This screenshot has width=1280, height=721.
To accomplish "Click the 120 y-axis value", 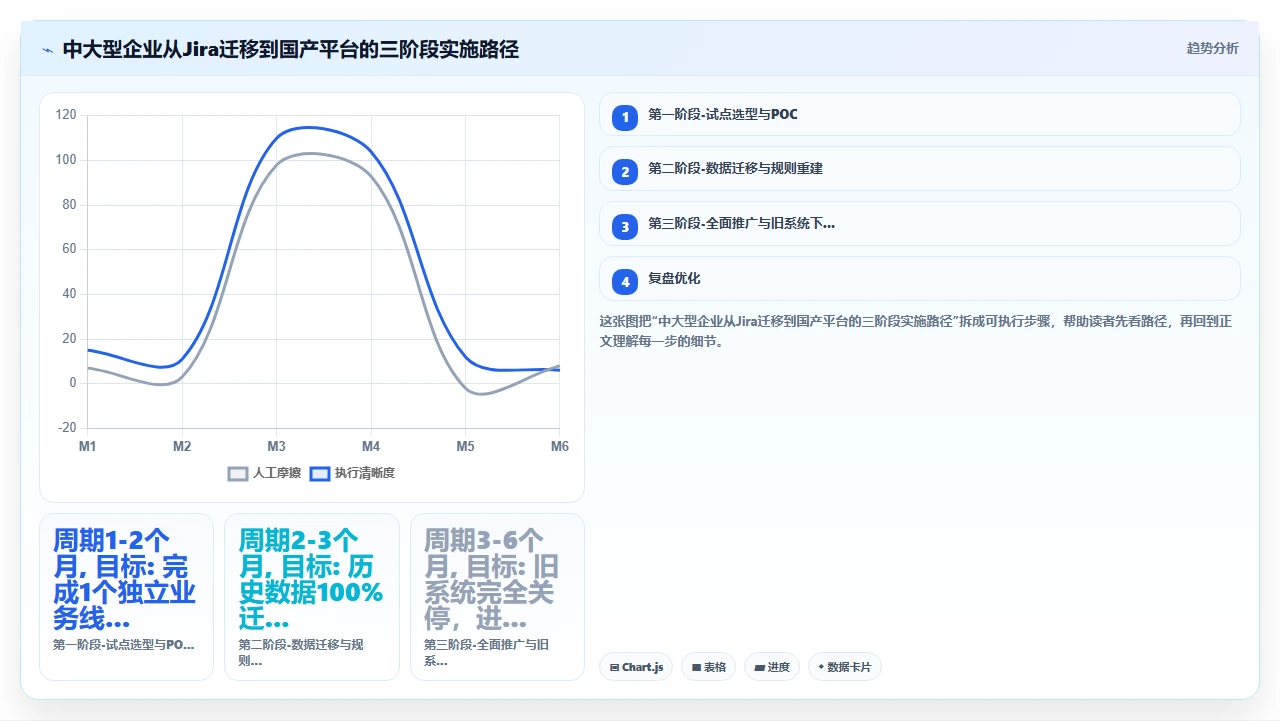I will coord(66,115).
